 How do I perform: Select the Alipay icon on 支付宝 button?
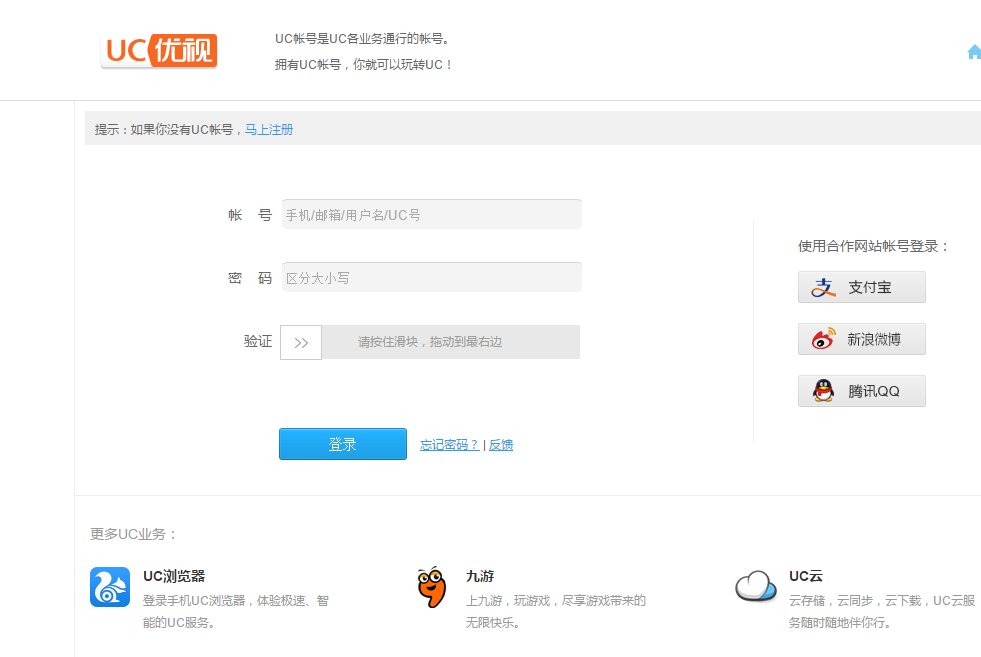pos(822,287)
